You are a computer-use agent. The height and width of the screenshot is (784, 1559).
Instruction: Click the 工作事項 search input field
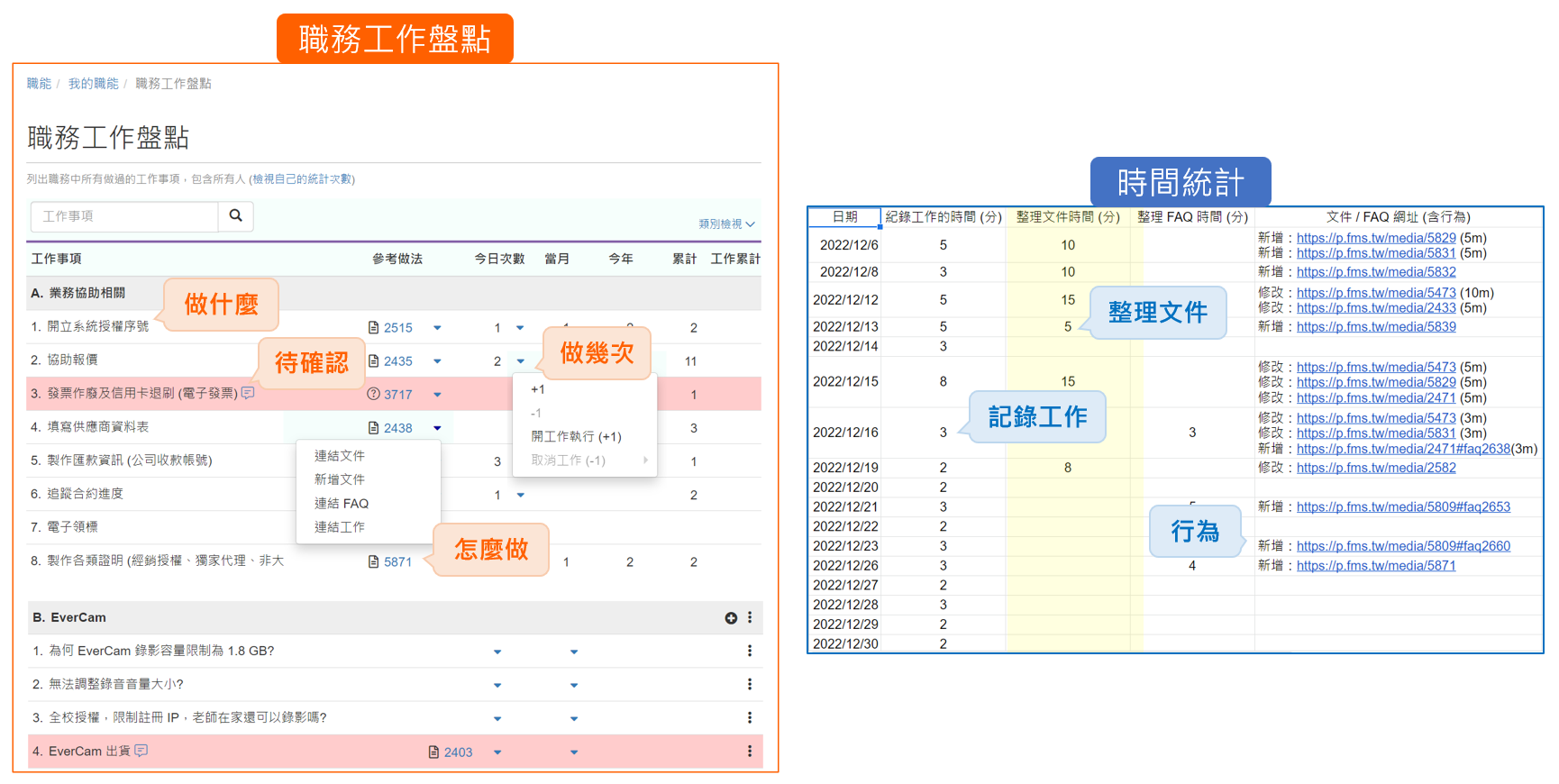[124, 216]
